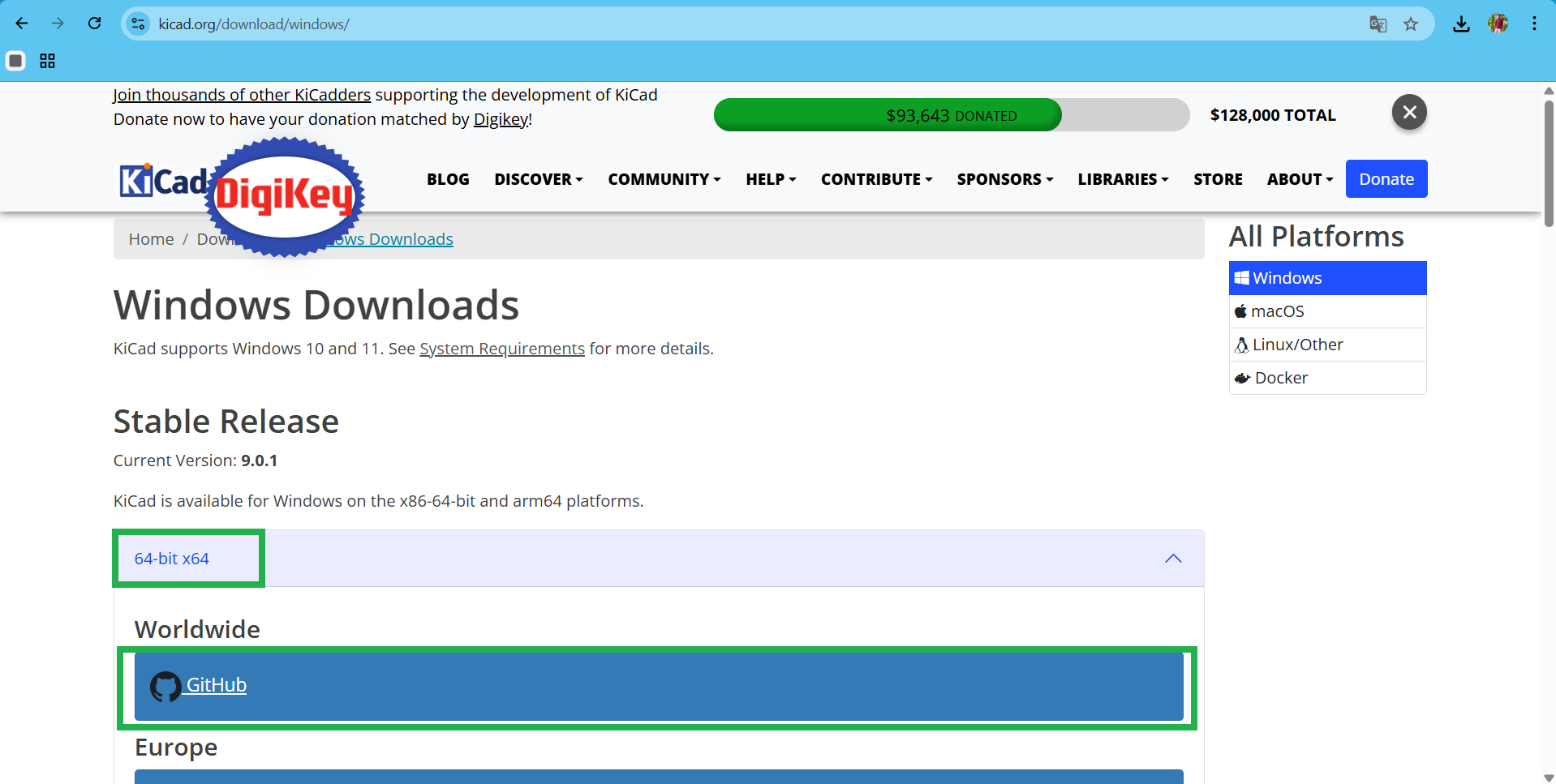Bookmark this page with the star icon

pyautogui.click(x=1411, y=24)
